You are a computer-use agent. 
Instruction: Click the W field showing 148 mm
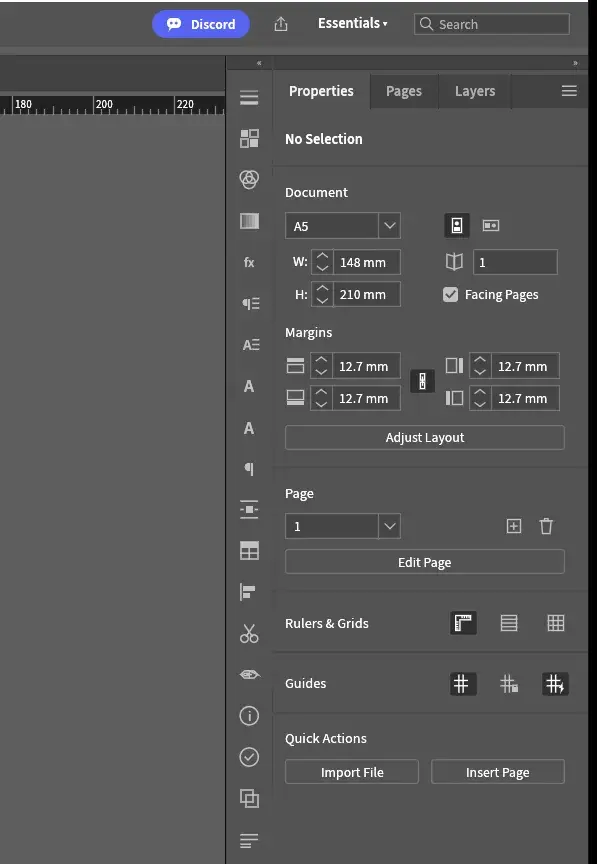pos(367,262)
